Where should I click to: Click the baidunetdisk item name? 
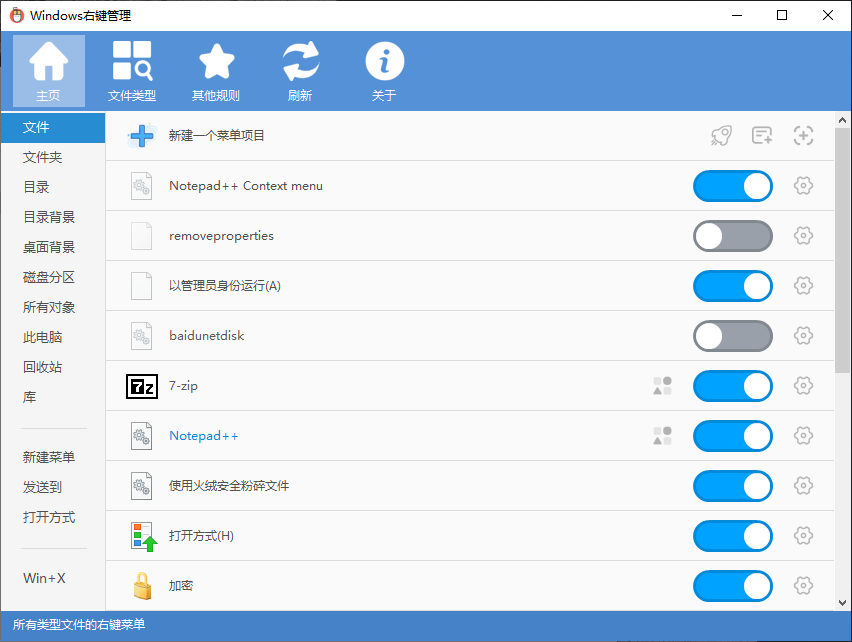(x=206, y=336)
